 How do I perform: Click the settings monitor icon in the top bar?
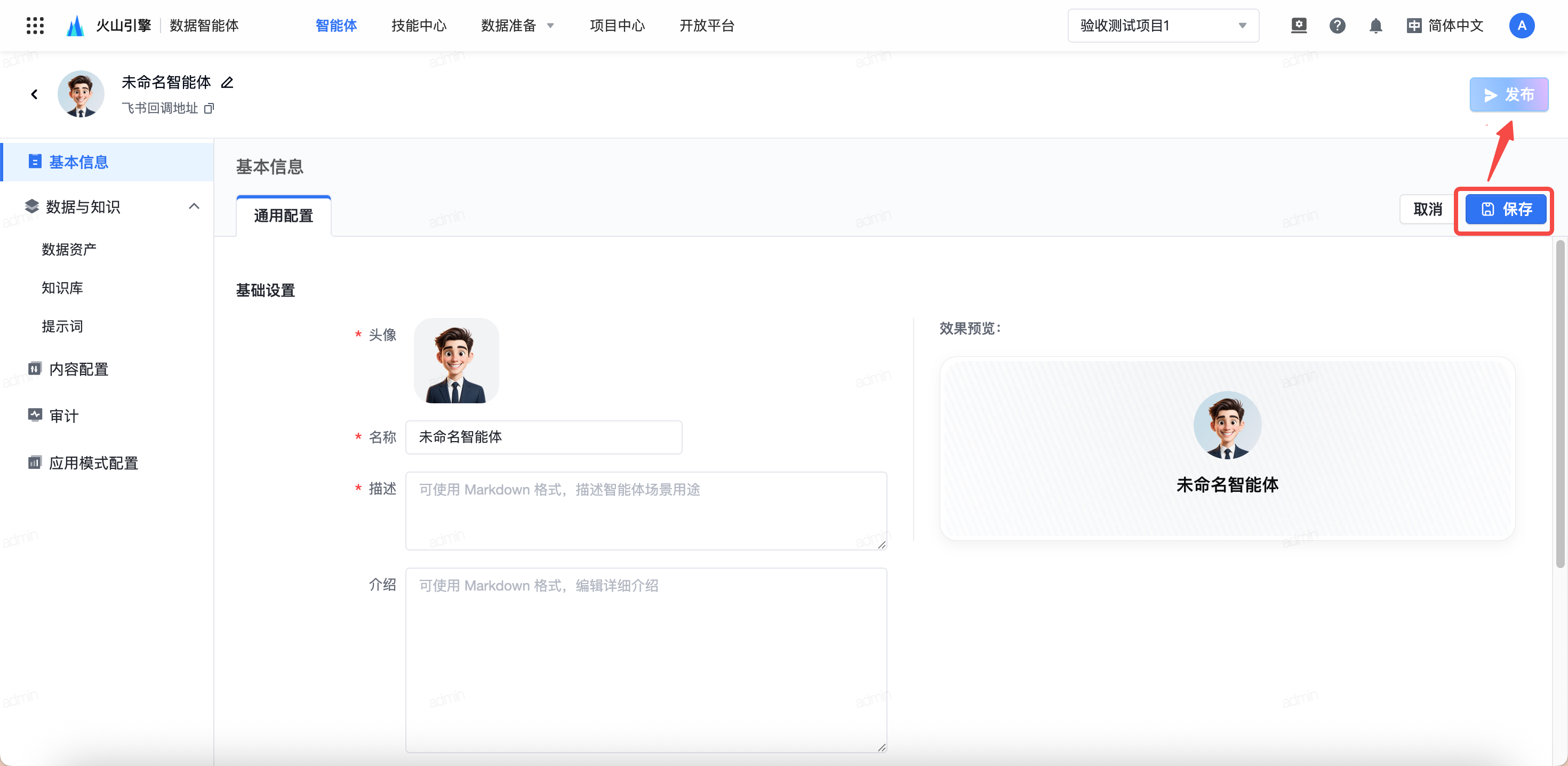(x=1298, y=26)
